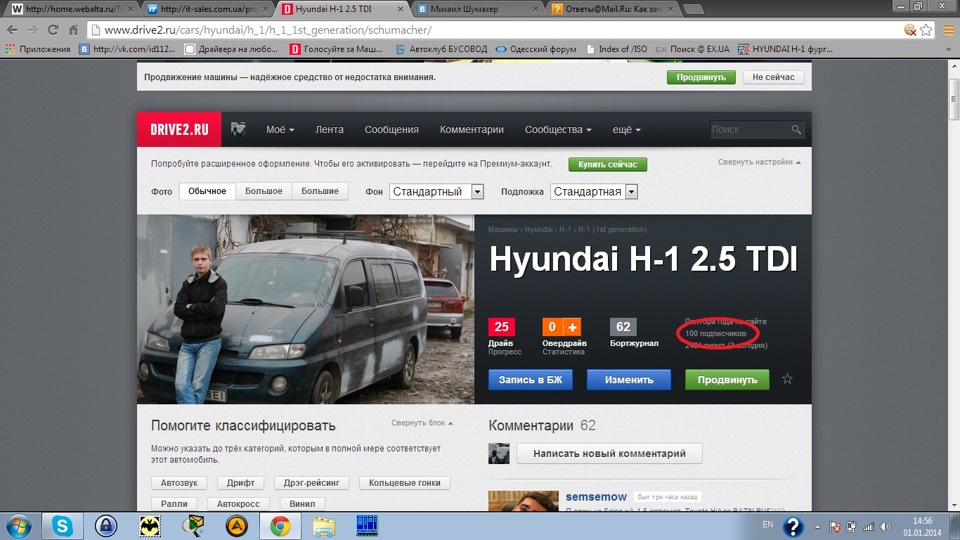This screenshot has width=960, height=540.
Task: Open the 62 Бортжурнал counter
Action: (x=623, y=327)
